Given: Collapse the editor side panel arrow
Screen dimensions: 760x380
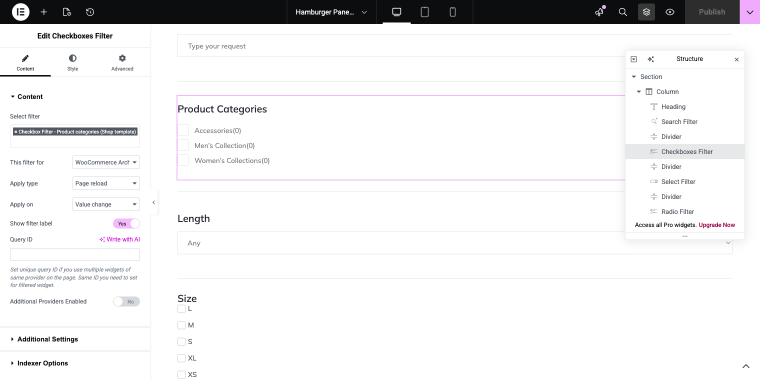Looking at the screenshot, I should (x=154, y=203).
